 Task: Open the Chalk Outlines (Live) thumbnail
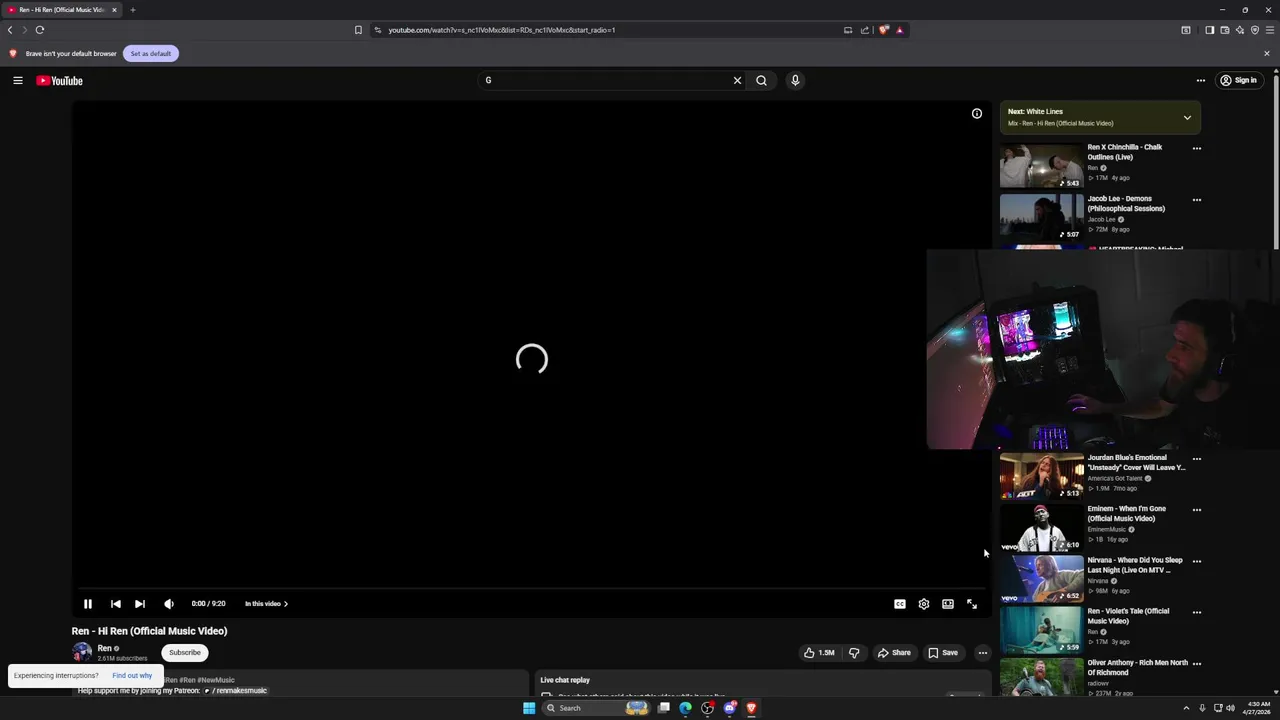tap(1041, 166)
